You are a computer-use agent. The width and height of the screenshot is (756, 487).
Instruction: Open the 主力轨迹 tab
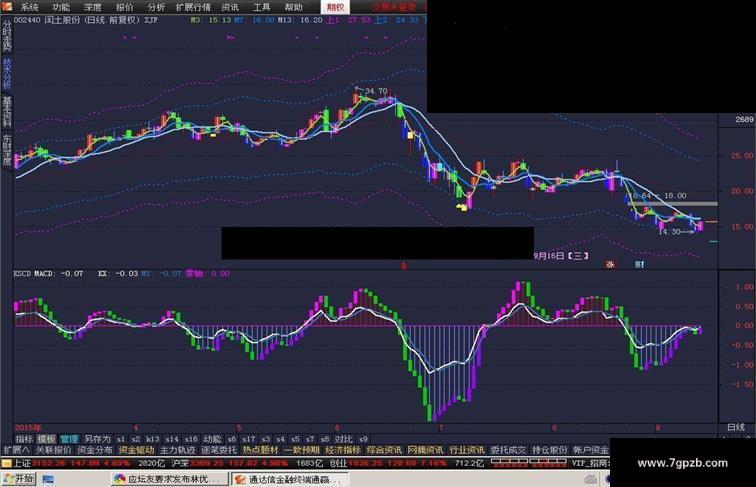pos(177,450)
